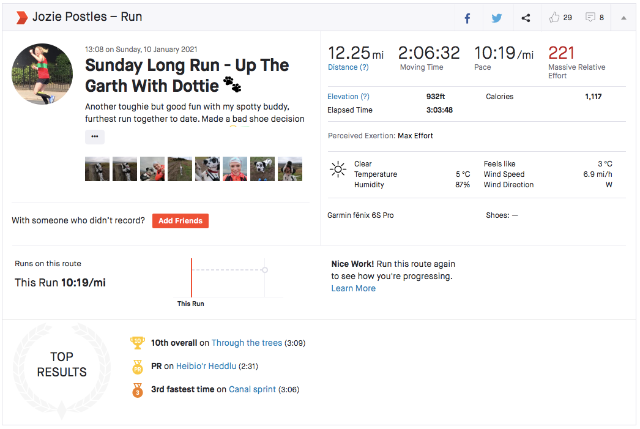Expand the description with the ellipsis button
The height and width of the screenshot is (429, 640).
[x=95, y=137]
